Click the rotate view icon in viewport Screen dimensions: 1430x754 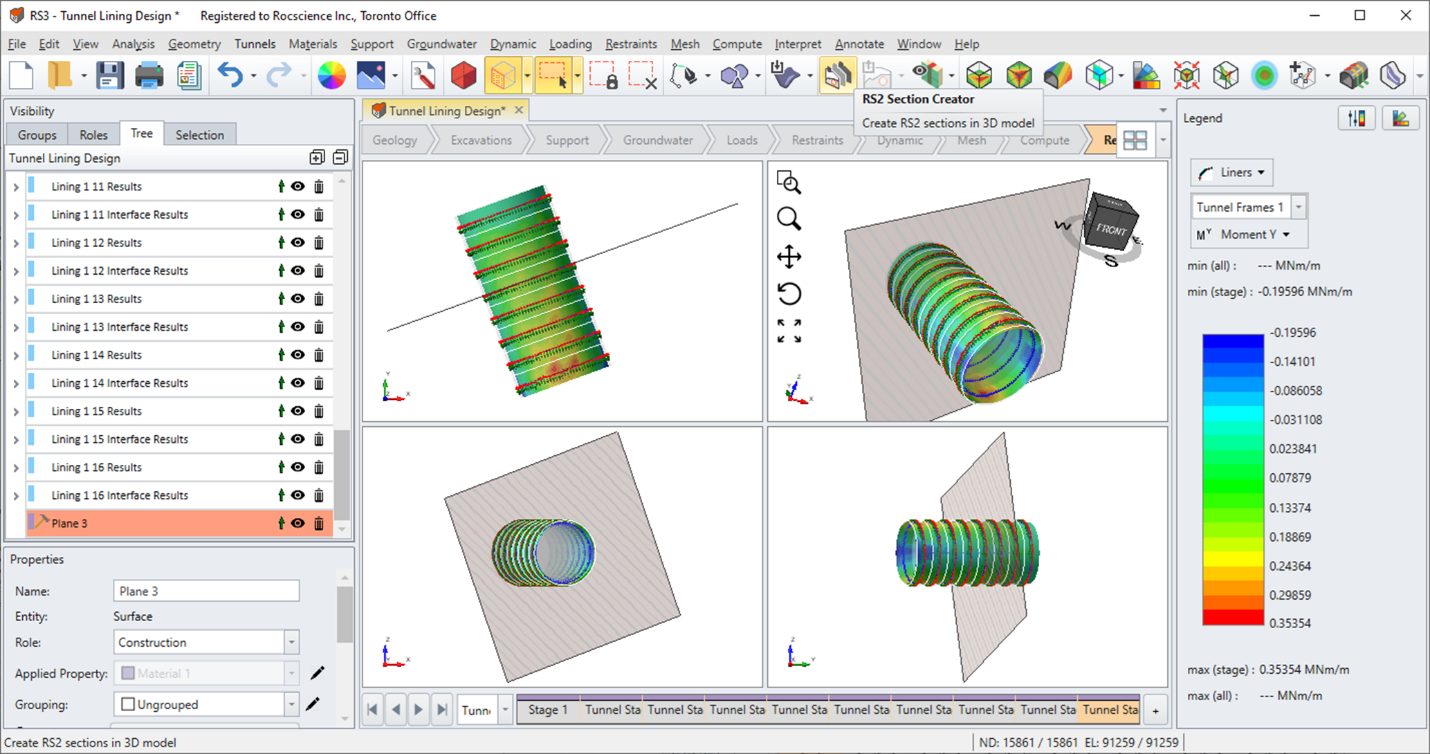point(789,294)
